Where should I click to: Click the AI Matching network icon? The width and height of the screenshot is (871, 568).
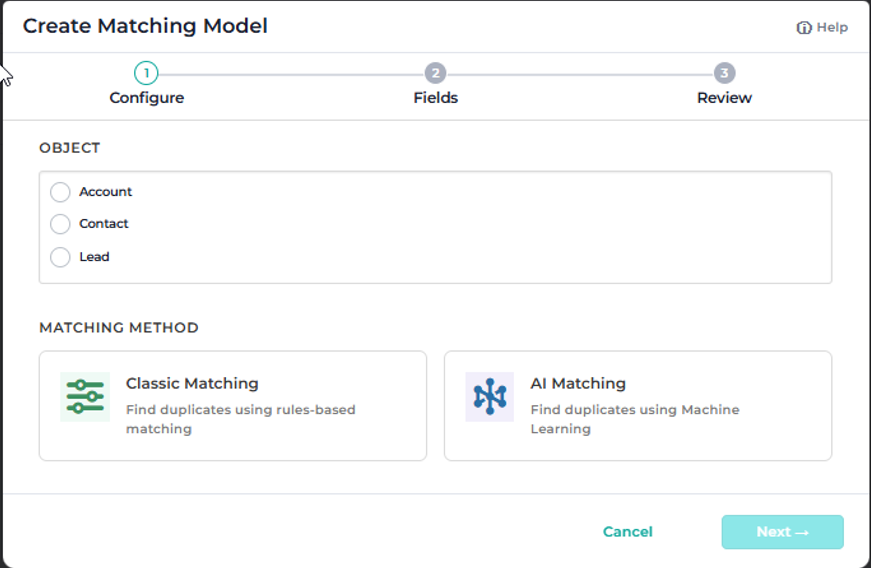tap(489, 397)
